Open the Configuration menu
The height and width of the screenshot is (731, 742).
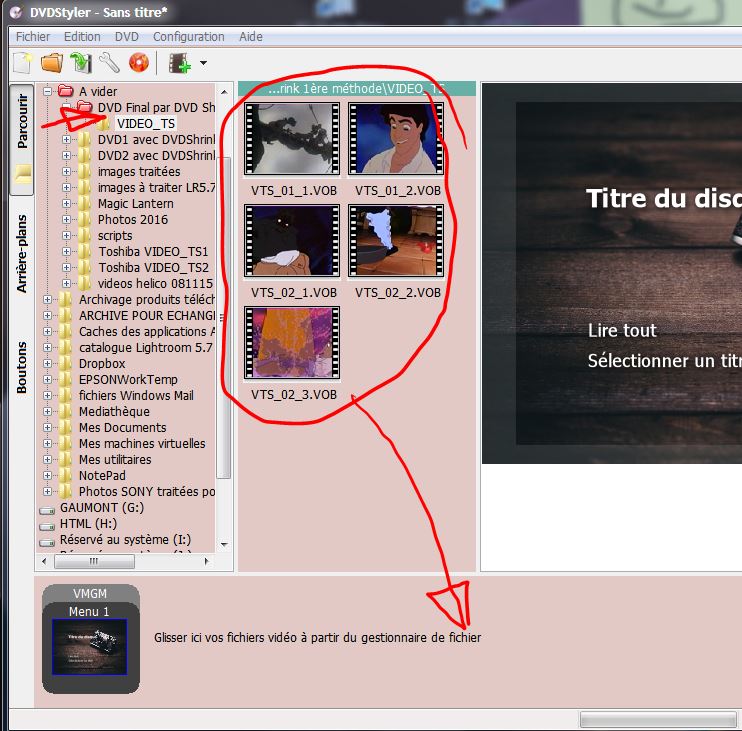(x=188, y=36)
